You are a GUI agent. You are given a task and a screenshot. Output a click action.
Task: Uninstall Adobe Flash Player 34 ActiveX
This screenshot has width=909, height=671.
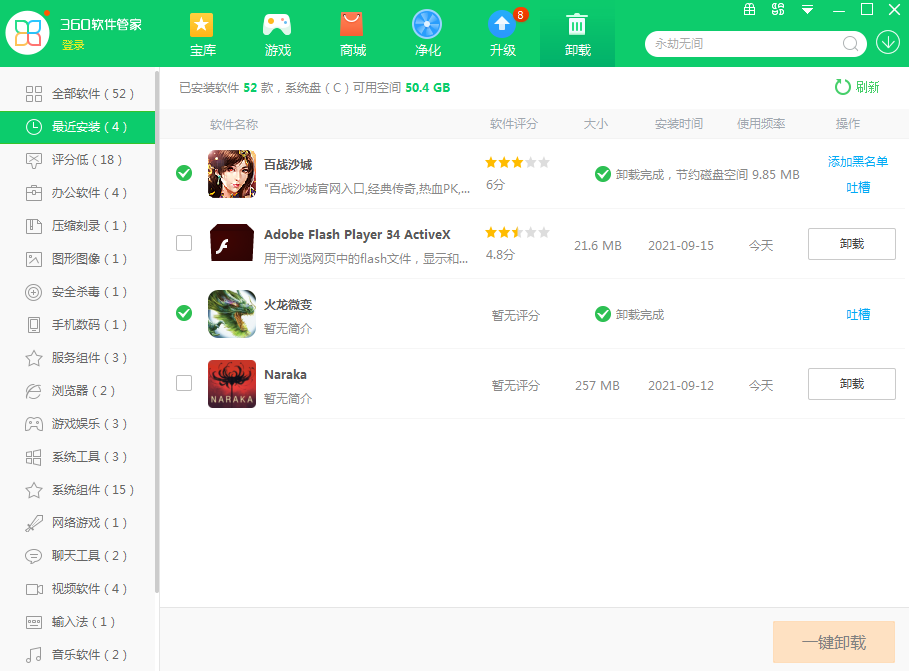(852, 244)
